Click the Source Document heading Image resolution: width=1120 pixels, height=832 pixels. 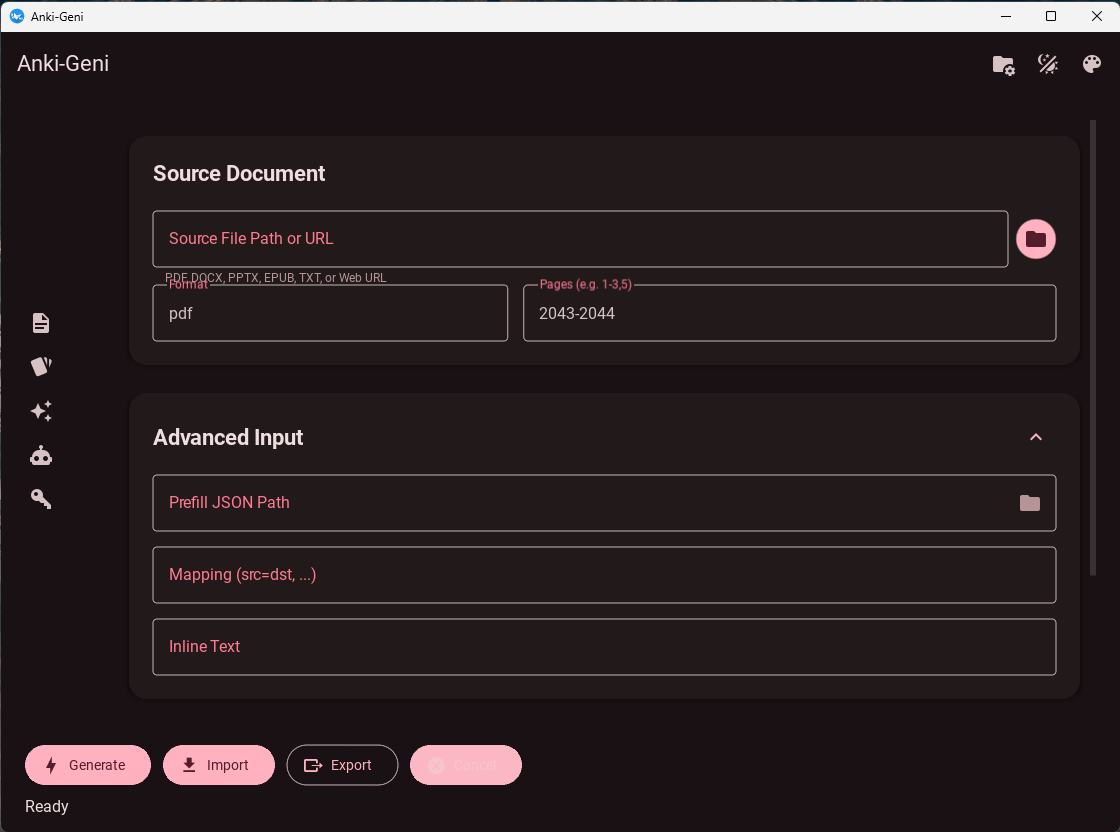pos(239,174)
